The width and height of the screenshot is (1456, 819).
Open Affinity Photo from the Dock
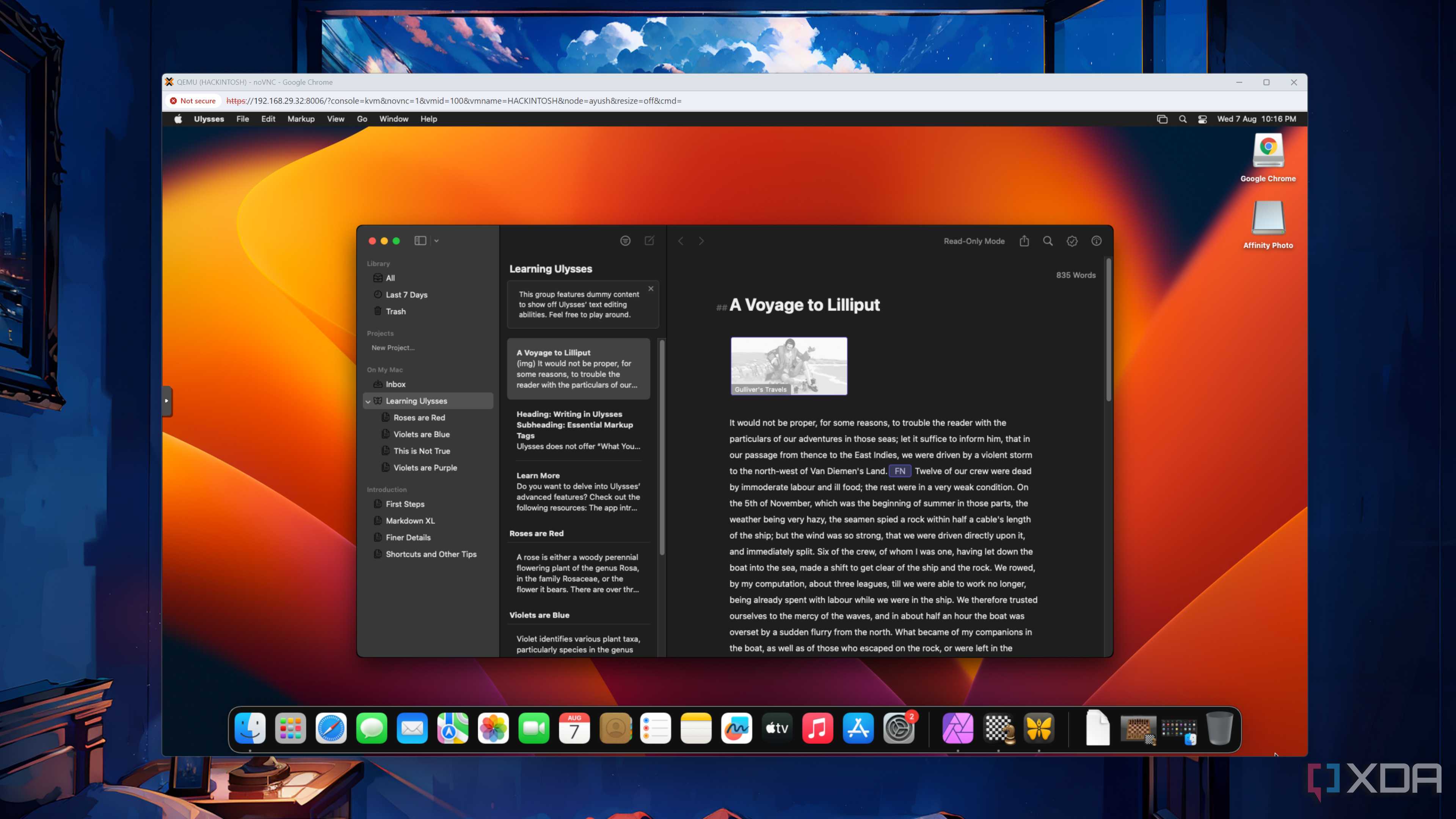(958, 728)
